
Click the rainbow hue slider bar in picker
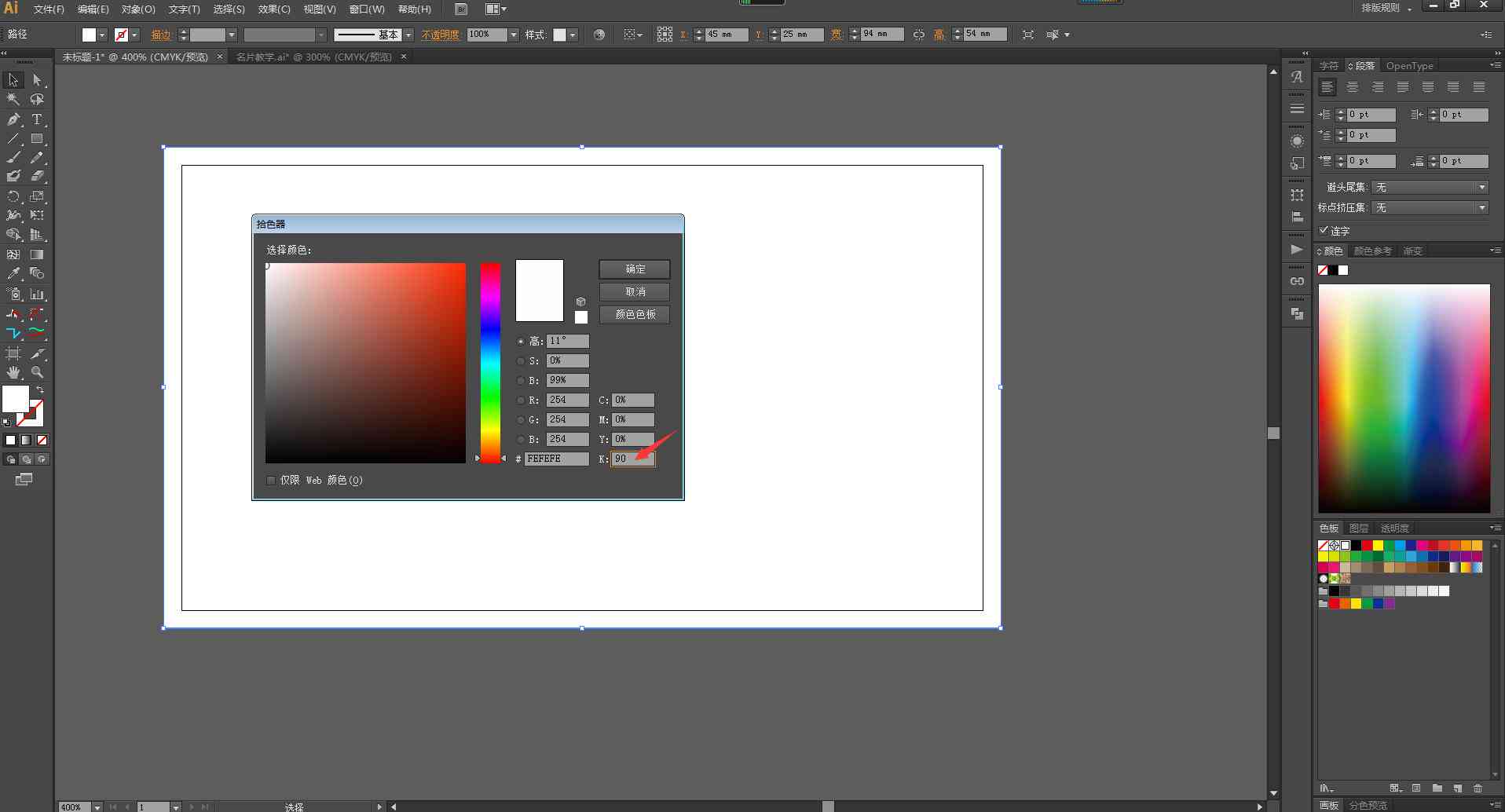tap(490, 363)
